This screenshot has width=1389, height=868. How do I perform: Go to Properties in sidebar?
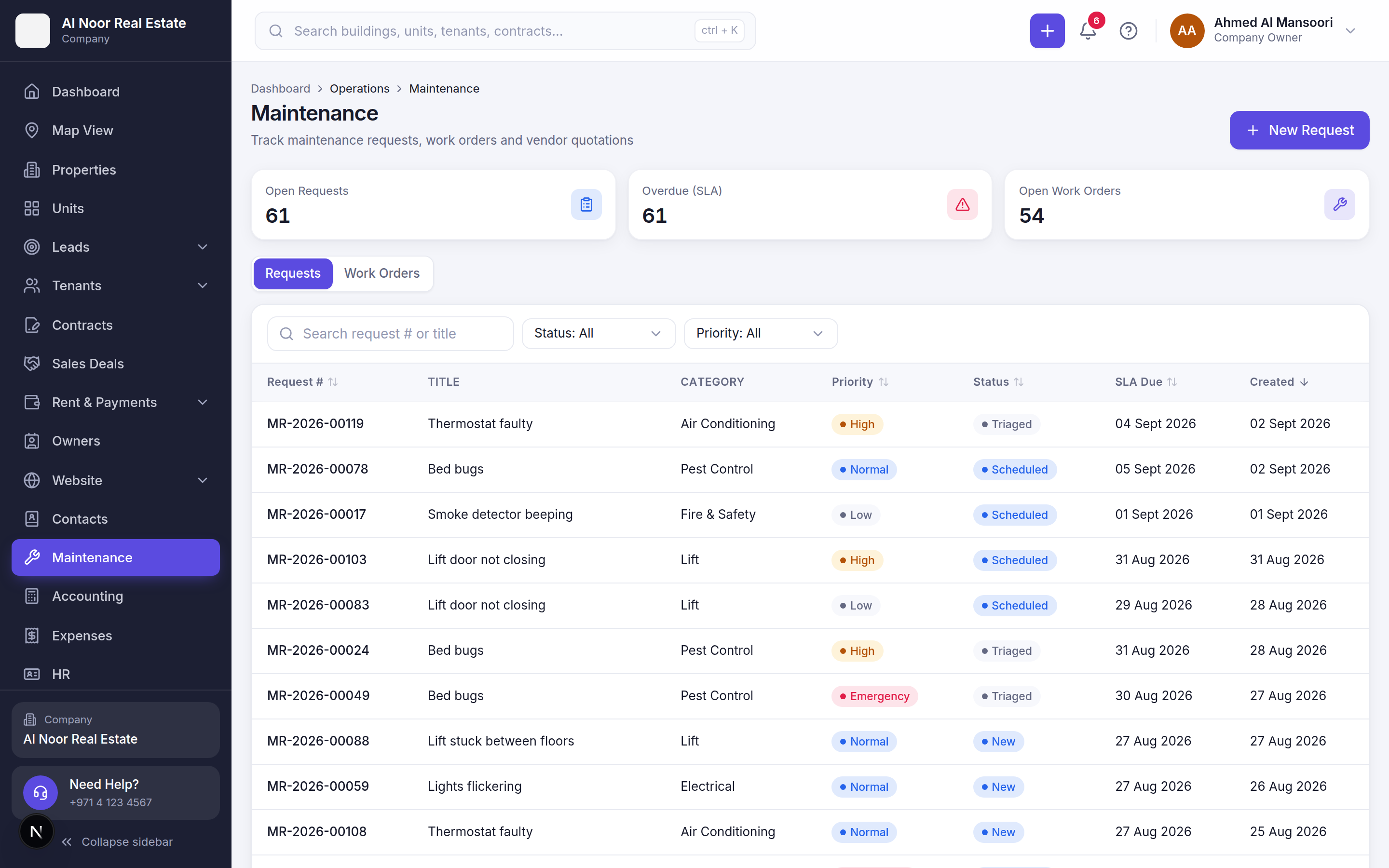pyautogui.click(x=115, y=170)
